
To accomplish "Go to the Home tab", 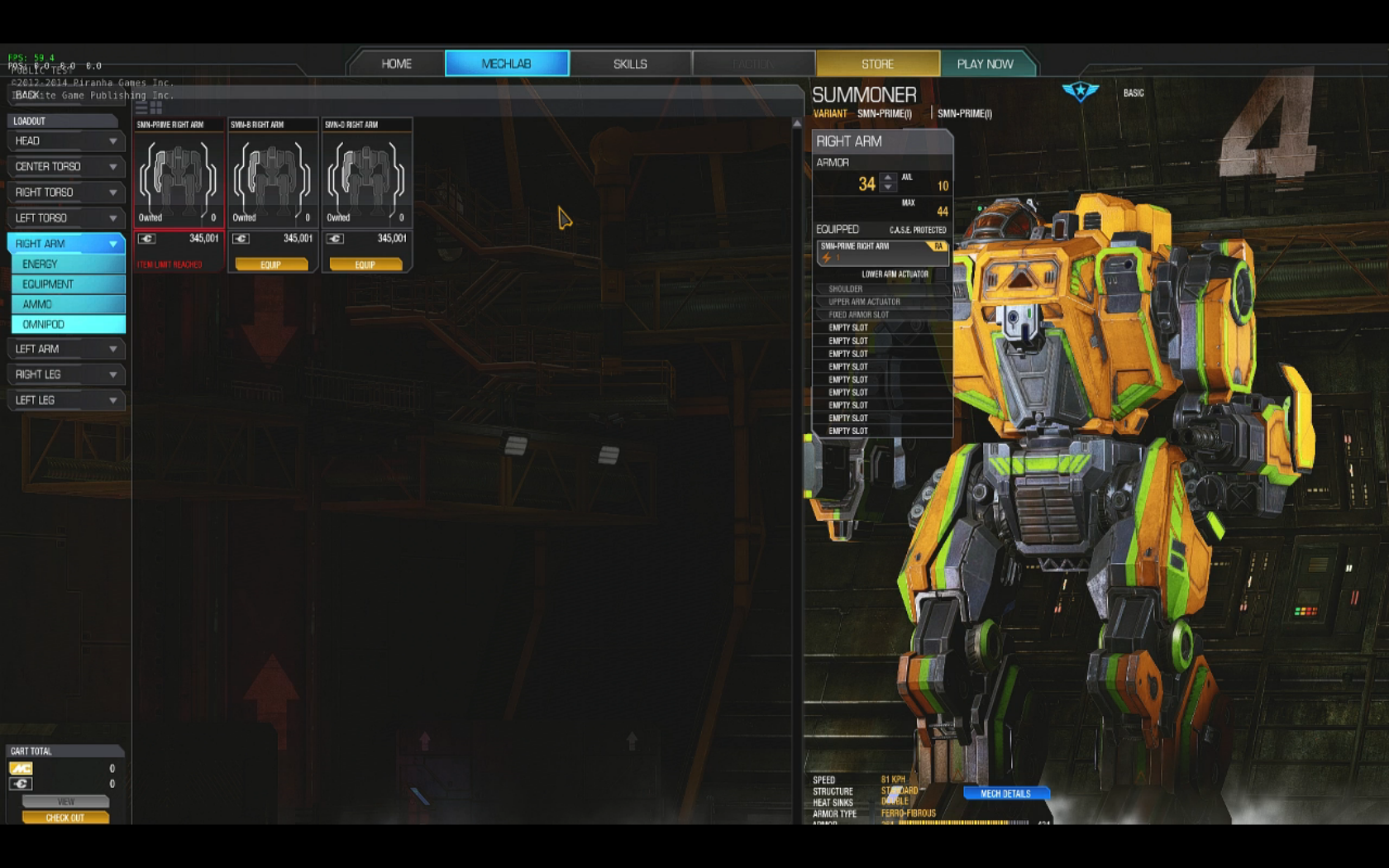I will click(397, 64).
